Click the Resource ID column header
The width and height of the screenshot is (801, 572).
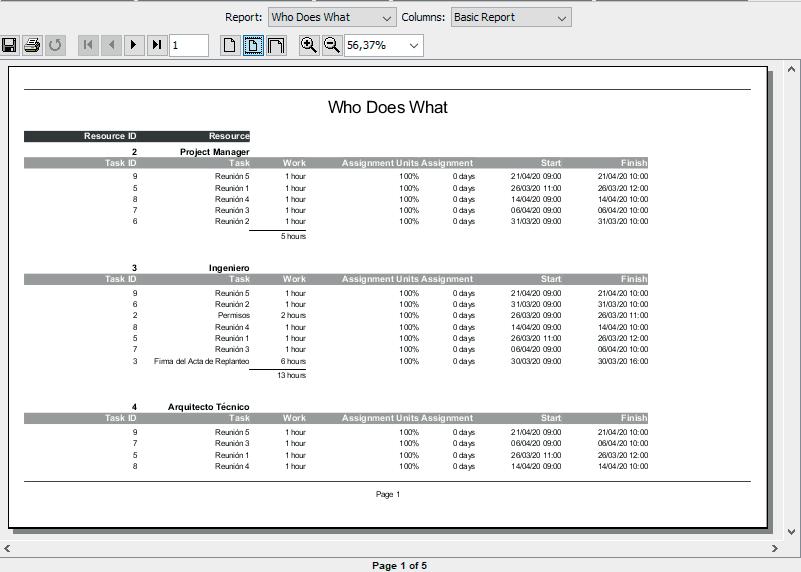click(110, 136)
